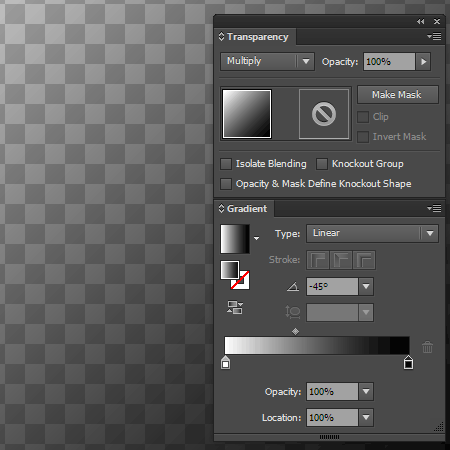Click the empty opacity mask thumbnail
Image resolution: width=450 pixels, height=450 pixels.
pos(324,114)
